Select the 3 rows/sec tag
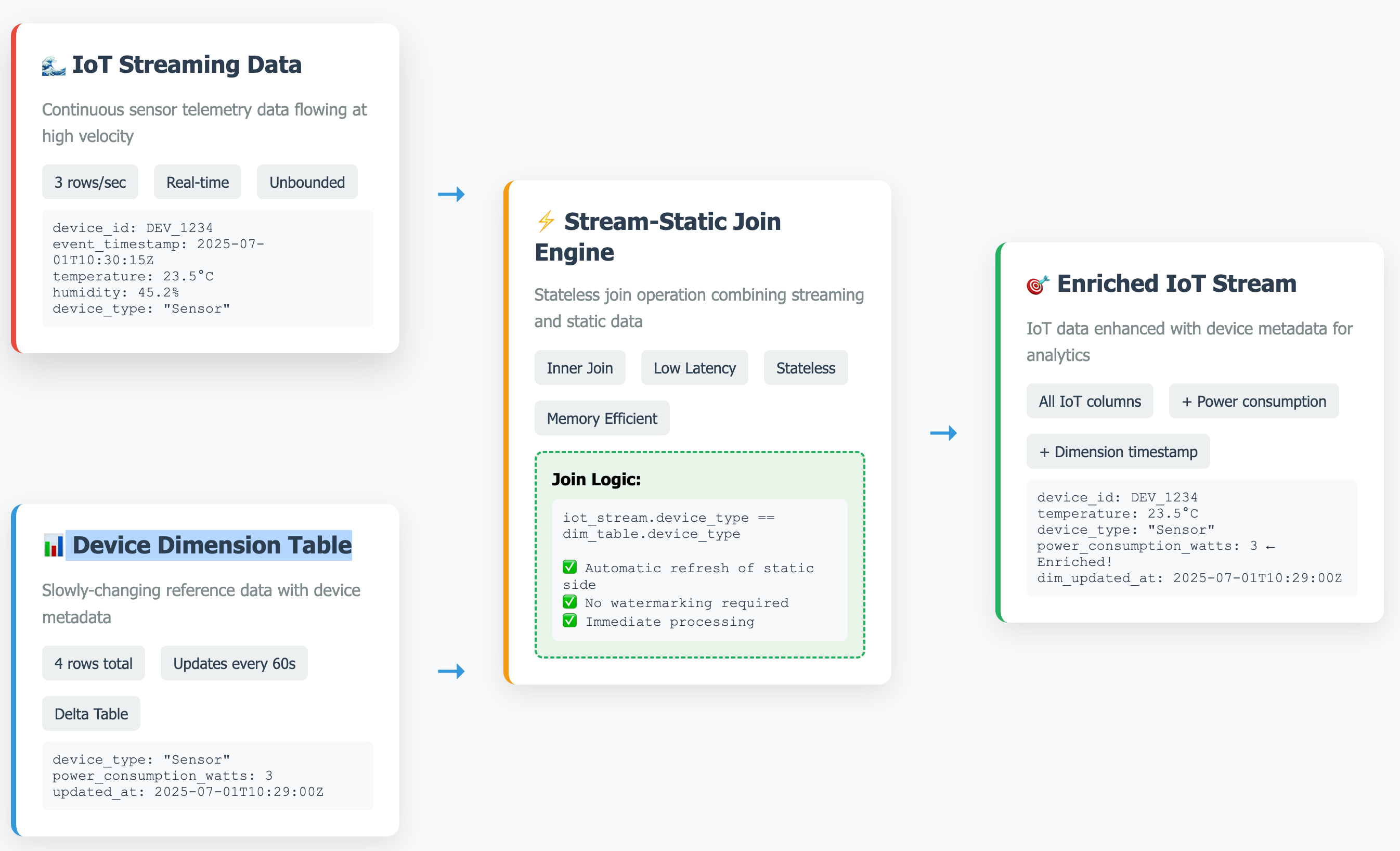The image size is (1400, 851). (x=90, y=183)
